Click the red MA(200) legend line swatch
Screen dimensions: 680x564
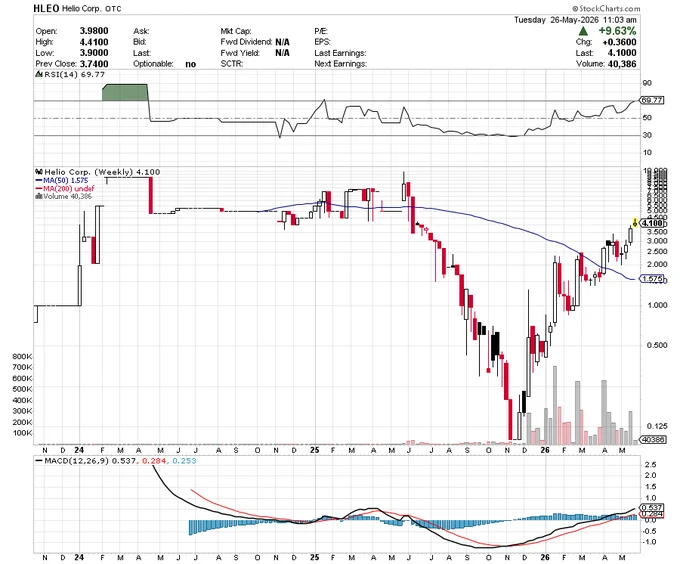click(39, 189)
